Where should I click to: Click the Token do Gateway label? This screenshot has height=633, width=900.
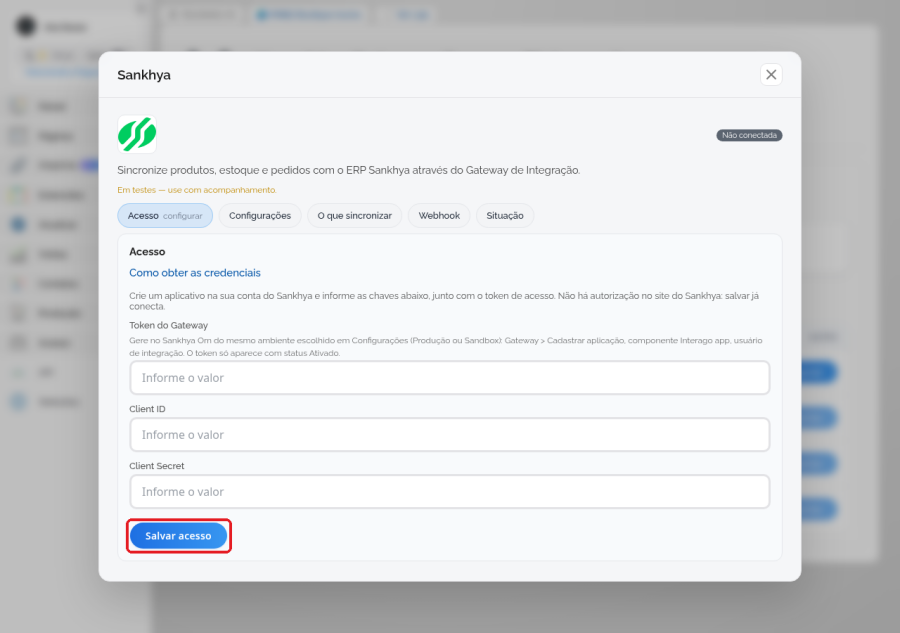coord(169,325)
